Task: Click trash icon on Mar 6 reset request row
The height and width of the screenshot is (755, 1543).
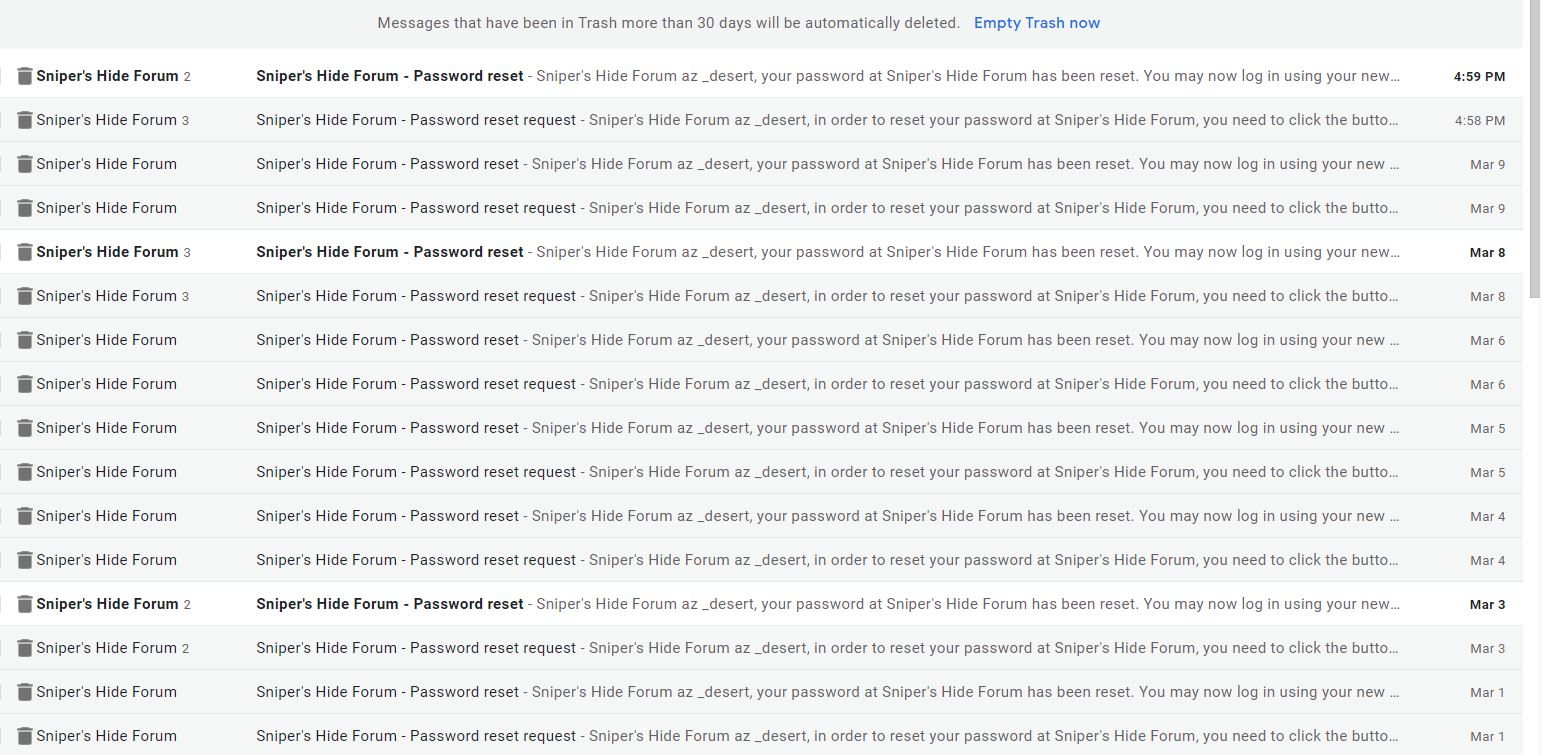Action: (x=25, y=384)
